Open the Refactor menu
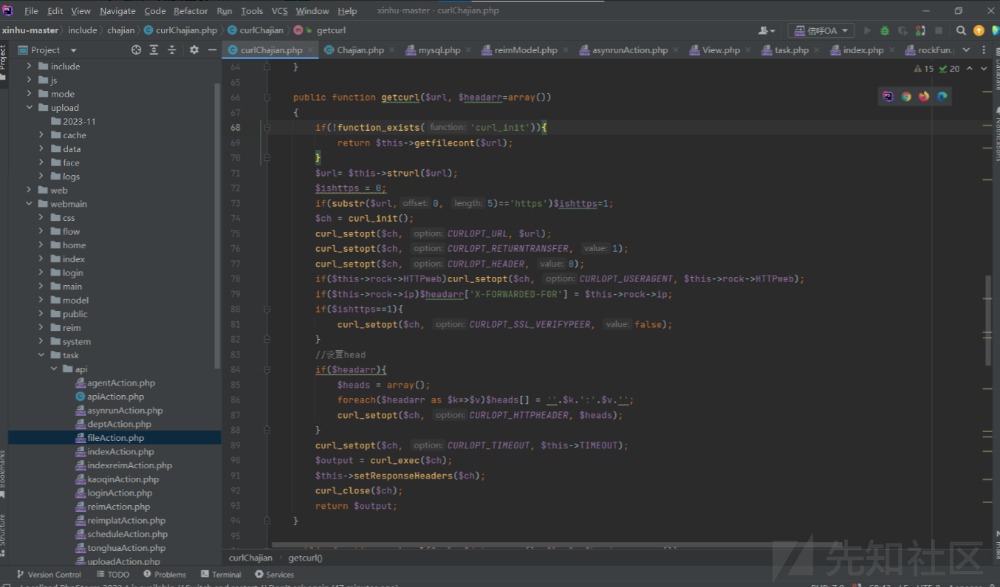The width and height of the screenshot is (1000, 587). (190, 11)
